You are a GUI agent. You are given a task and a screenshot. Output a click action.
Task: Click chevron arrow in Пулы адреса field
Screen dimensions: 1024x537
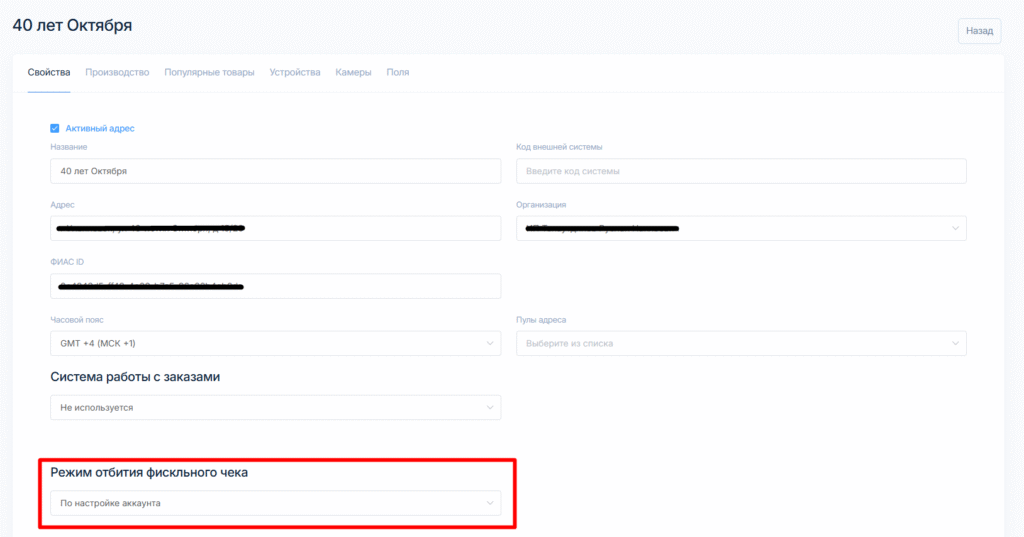point(955,344)
